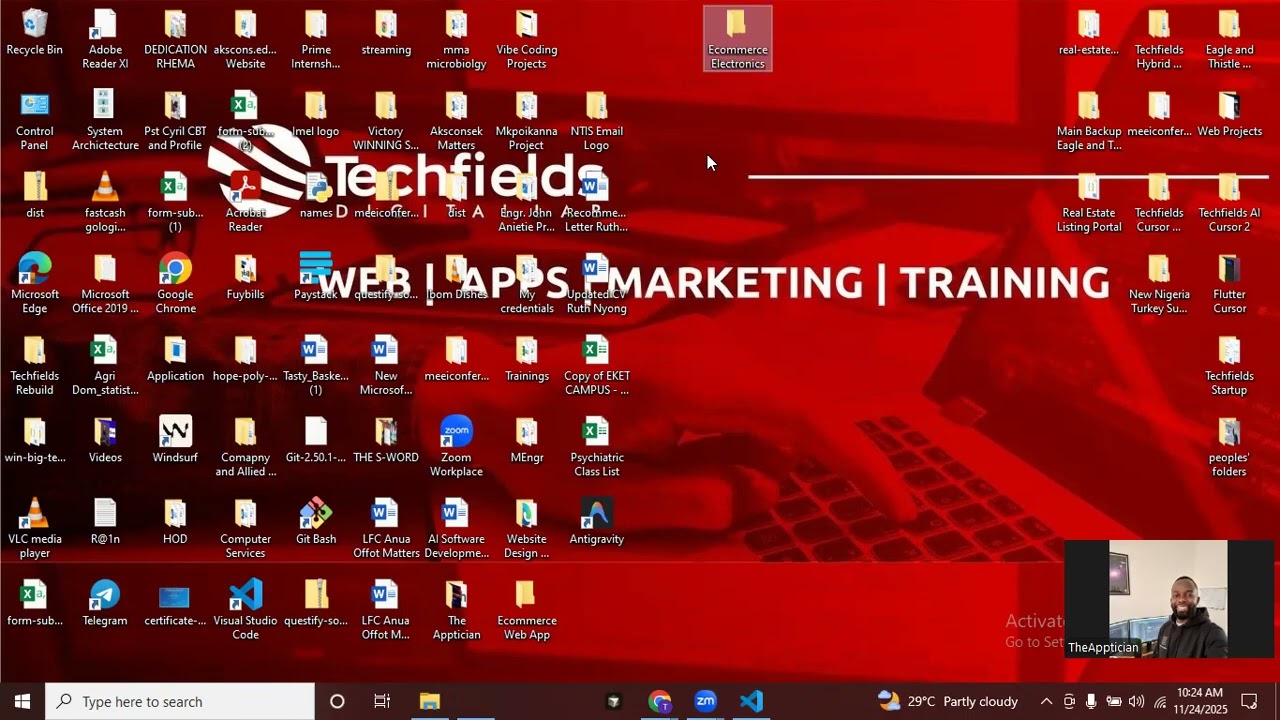Select the Techfields Hybrid folder

click(1159, 40)
